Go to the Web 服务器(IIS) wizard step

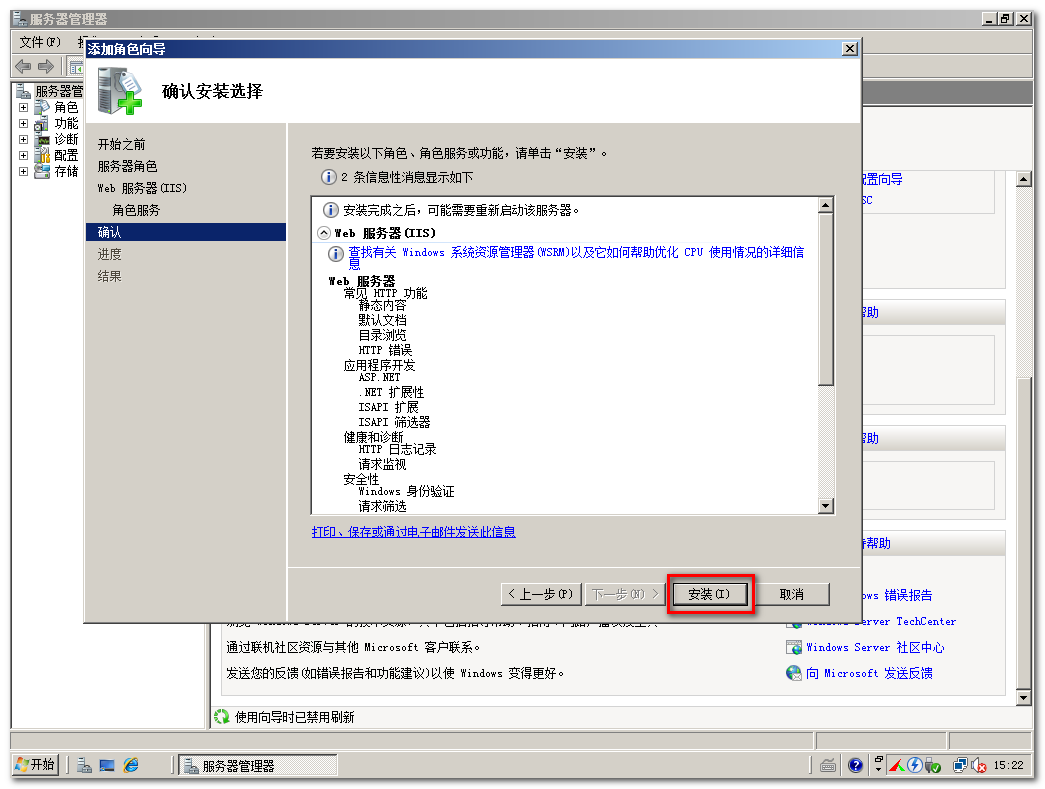142,188
